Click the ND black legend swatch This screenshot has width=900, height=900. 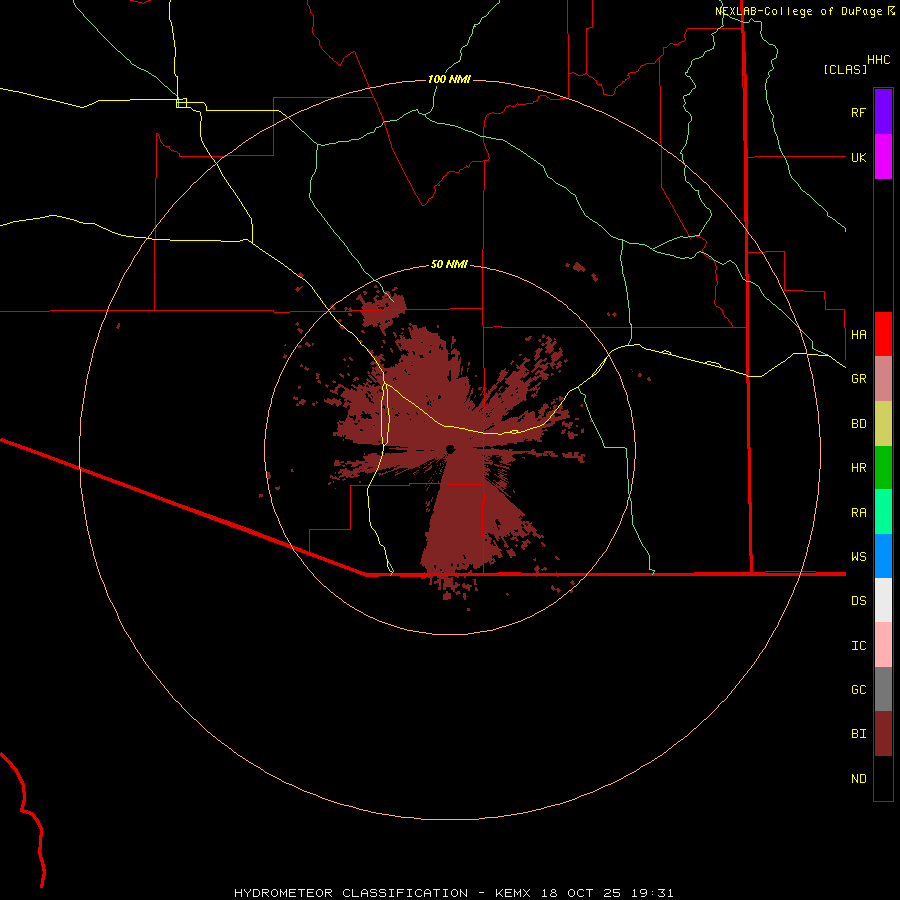[883, 778]
